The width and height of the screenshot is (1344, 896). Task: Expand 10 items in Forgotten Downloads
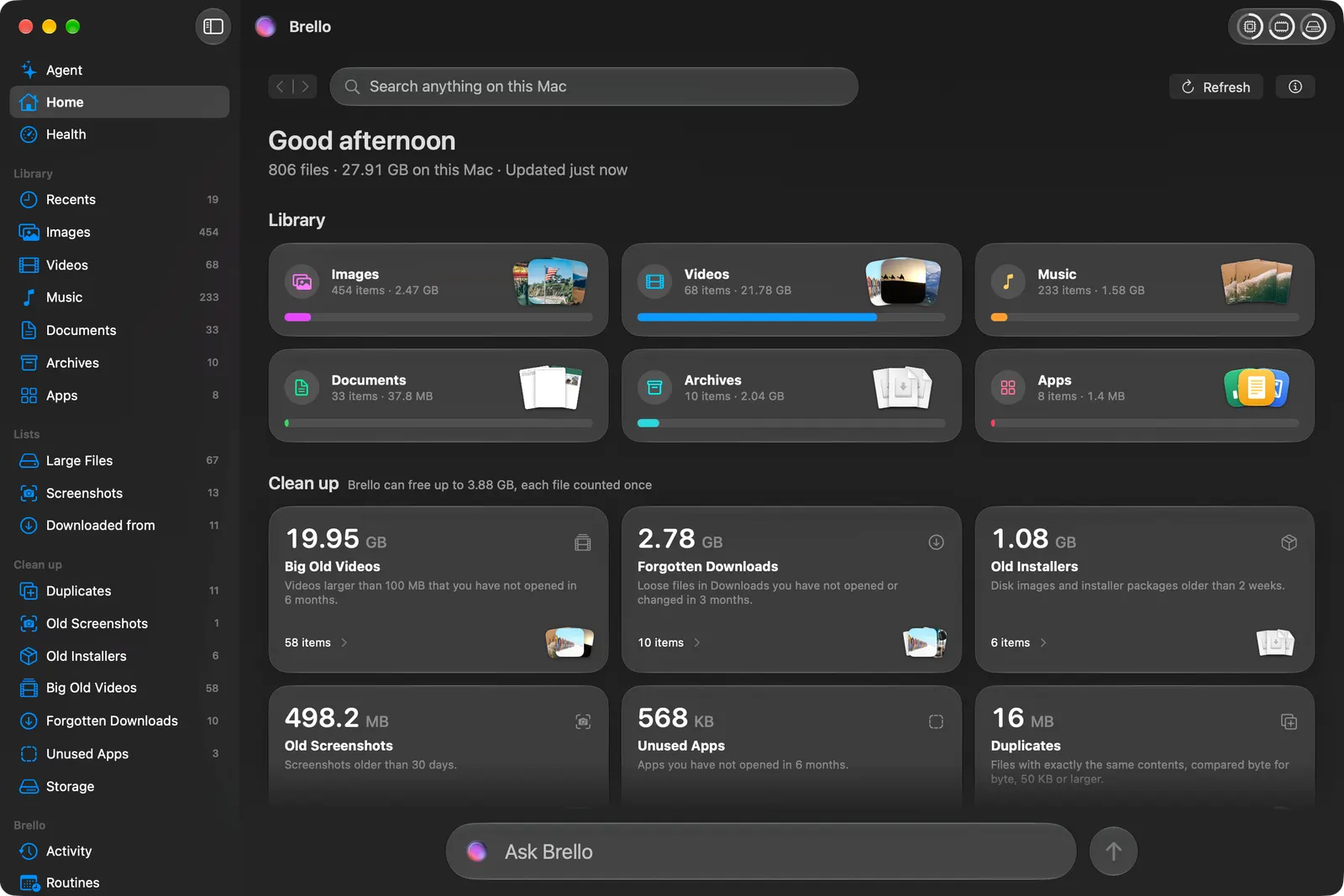(669, 643)
